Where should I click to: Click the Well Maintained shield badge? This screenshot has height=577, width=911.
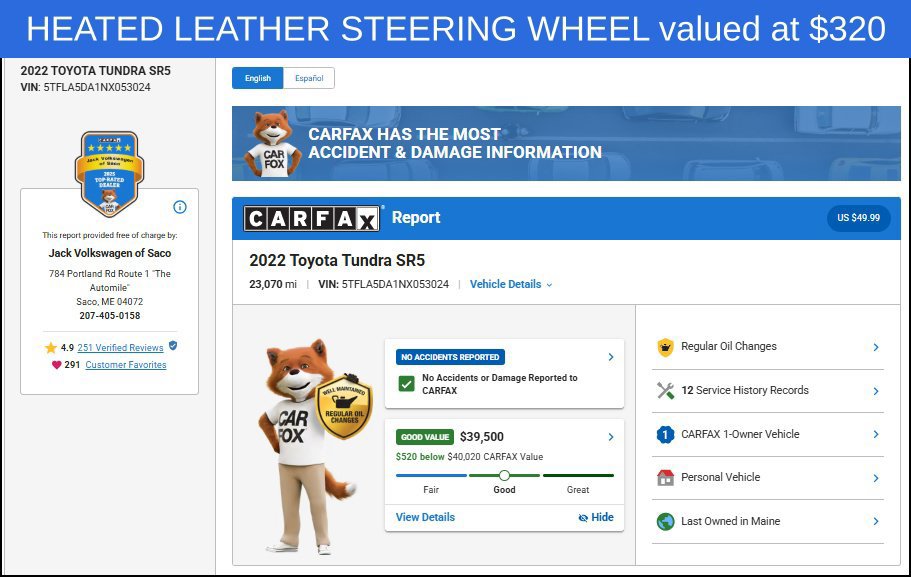click(344, 406)
